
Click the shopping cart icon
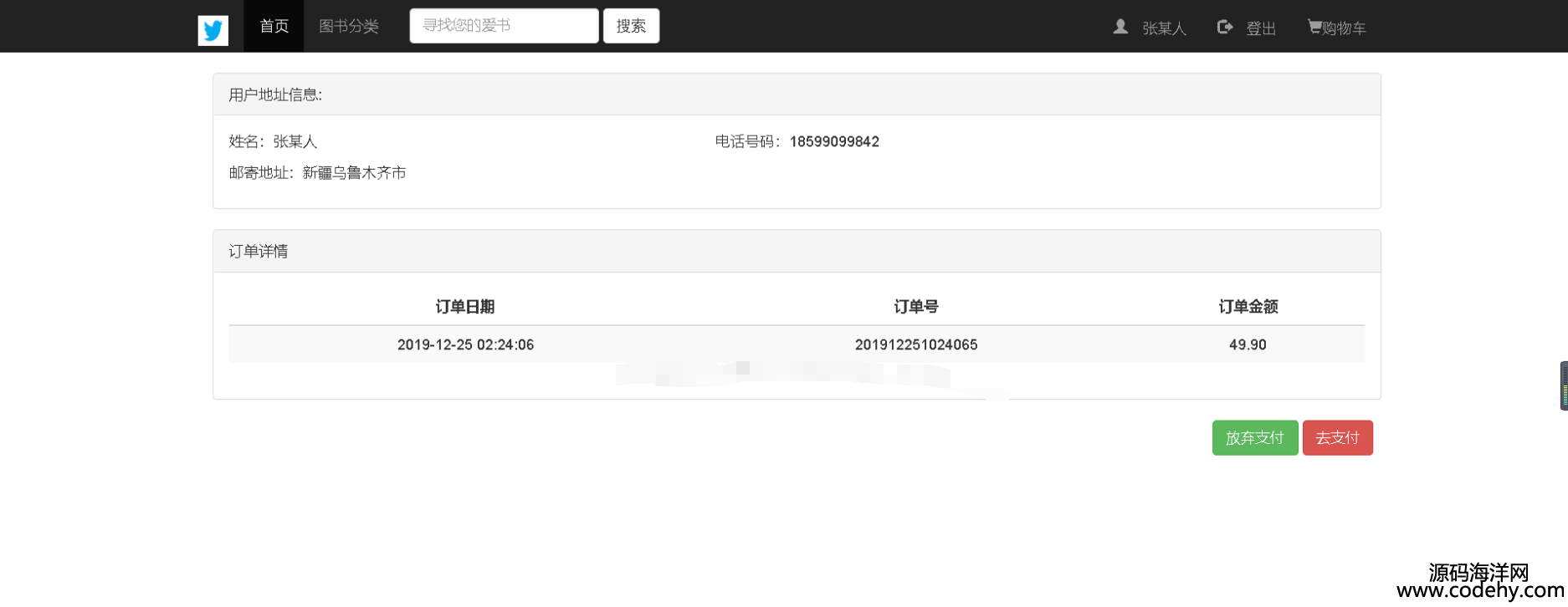coord(1314,27)
